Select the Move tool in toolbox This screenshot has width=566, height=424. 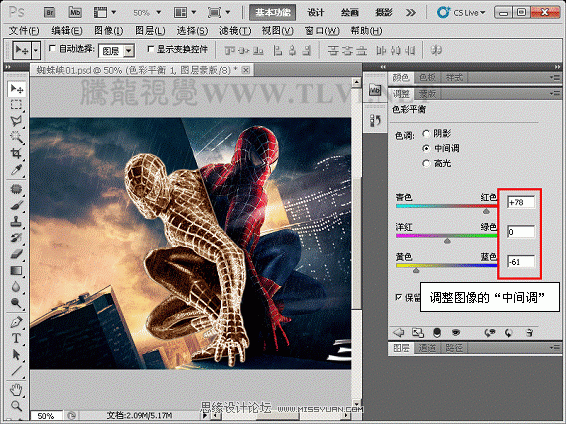16,89
